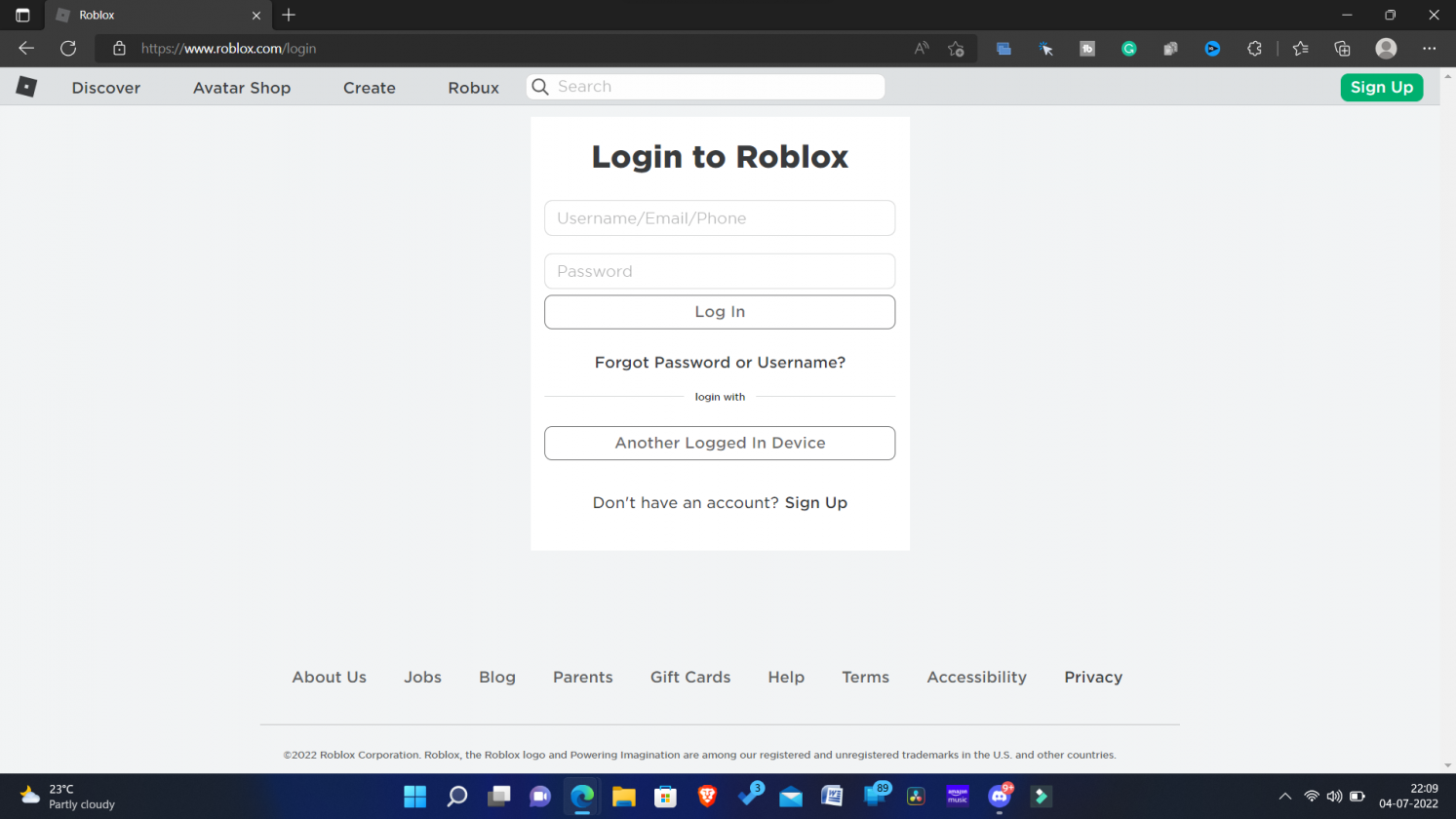This screenshot has height=819, width=1456.
Task: Open Brave browser from taskbar
Action: [707, 797]
